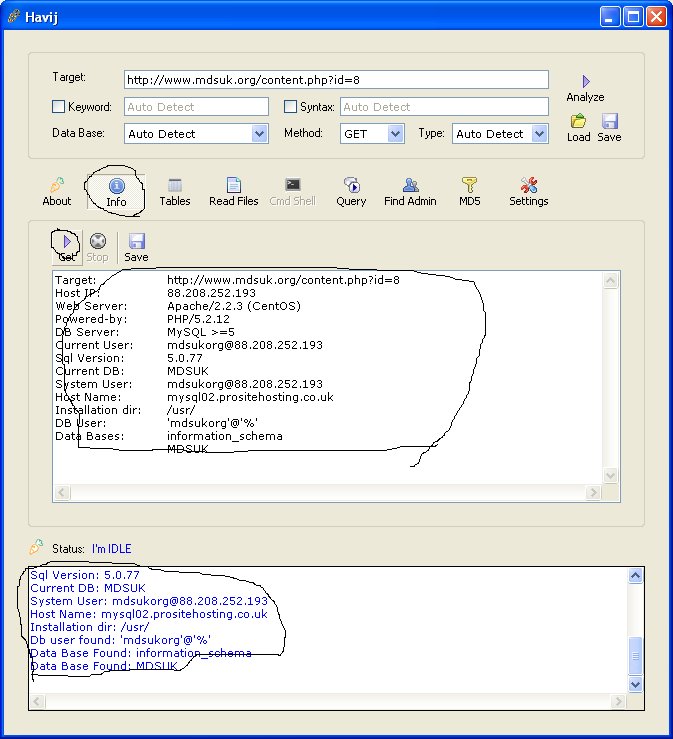Click log panel scroll right arrow
The image size is (673, 739).
point(618,701)
